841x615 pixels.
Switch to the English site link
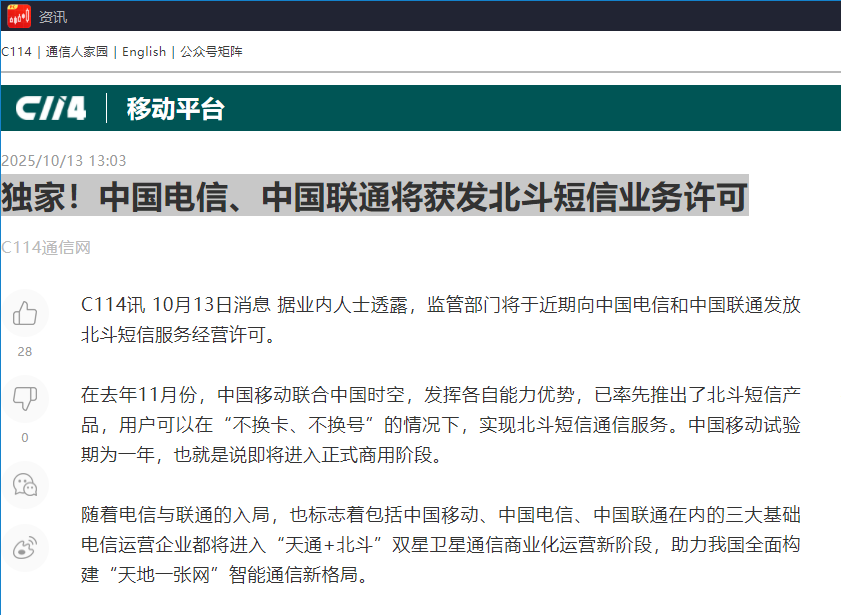click(144, 51)
